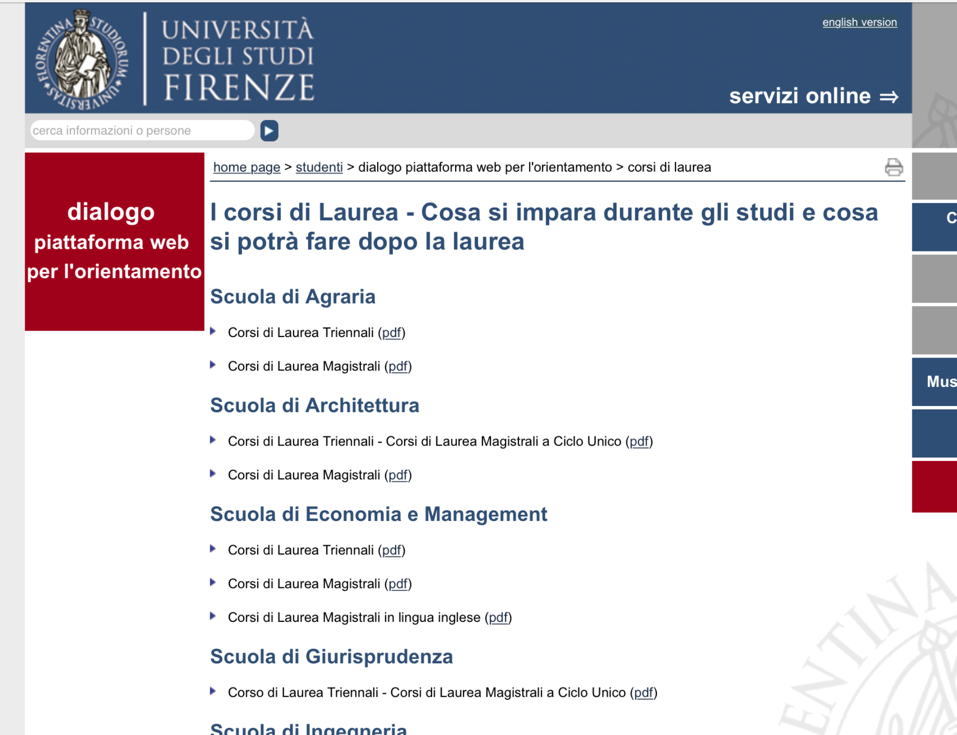Switch to the english version
The width and height of the screenshot is (957, 735).
(859, 22)
